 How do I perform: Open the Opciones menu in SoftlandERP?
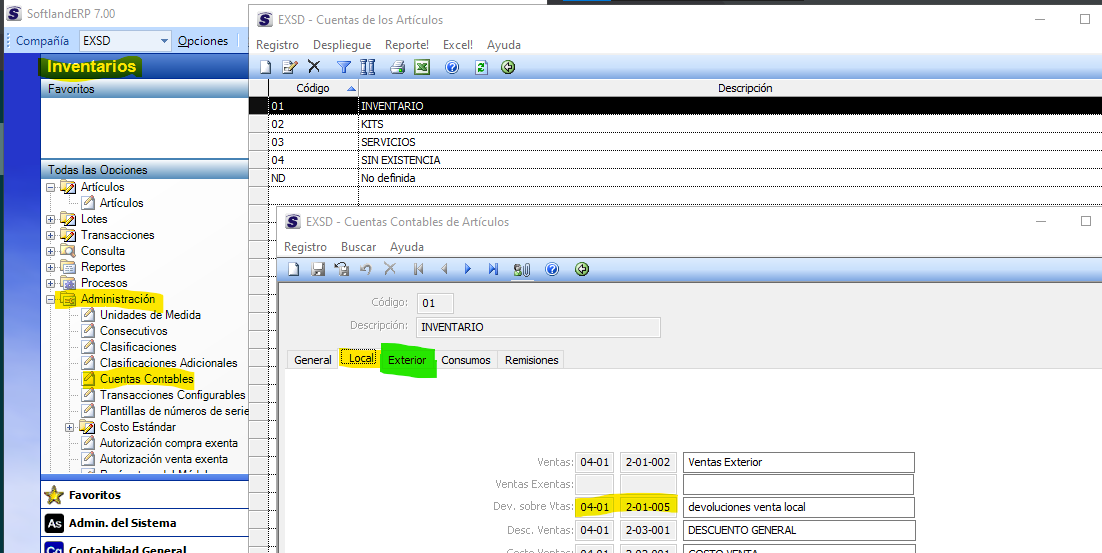point(202,41)
